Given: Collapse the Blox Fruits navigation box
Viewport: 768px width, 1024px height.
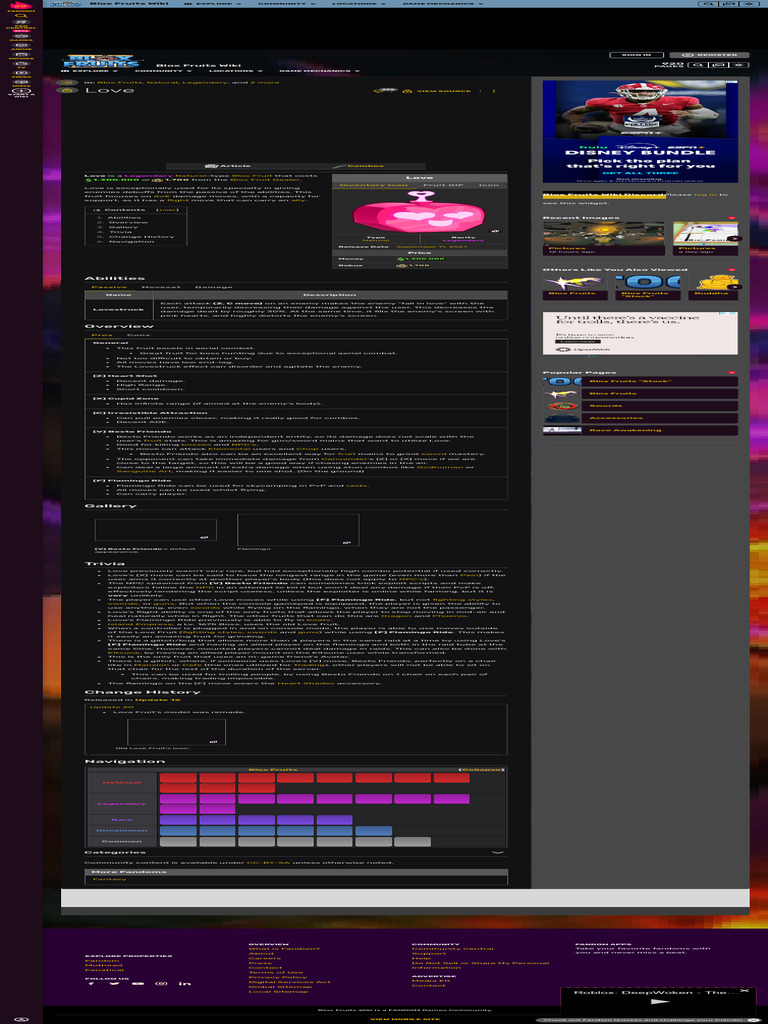Looking at the screenshot, I should pos(480,769).
